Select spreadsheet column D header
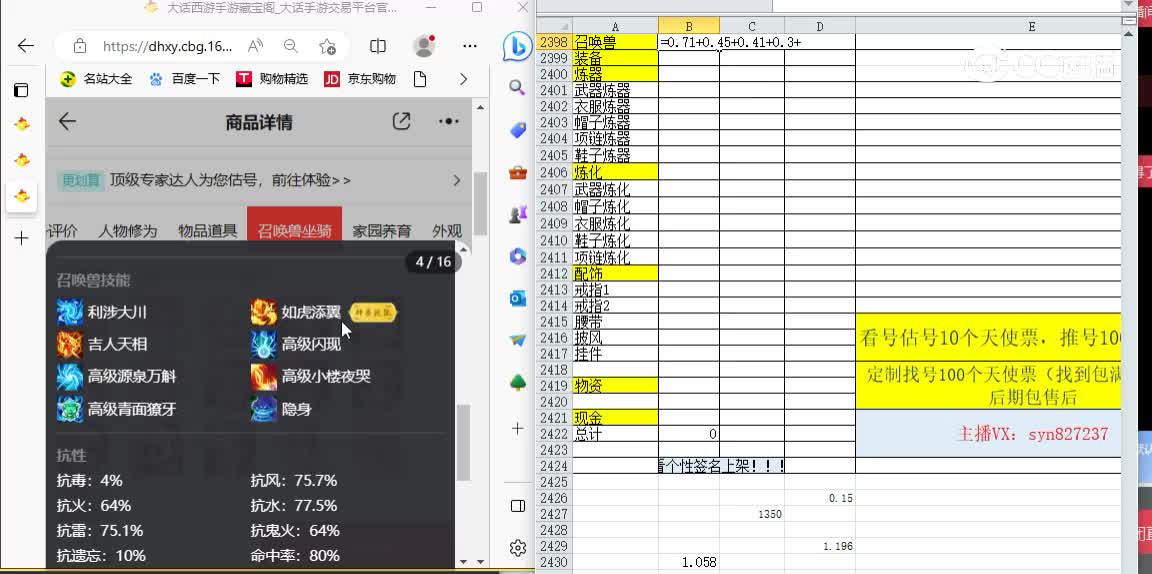Viewport: 1152px width, 574px height. coord(820,26)
